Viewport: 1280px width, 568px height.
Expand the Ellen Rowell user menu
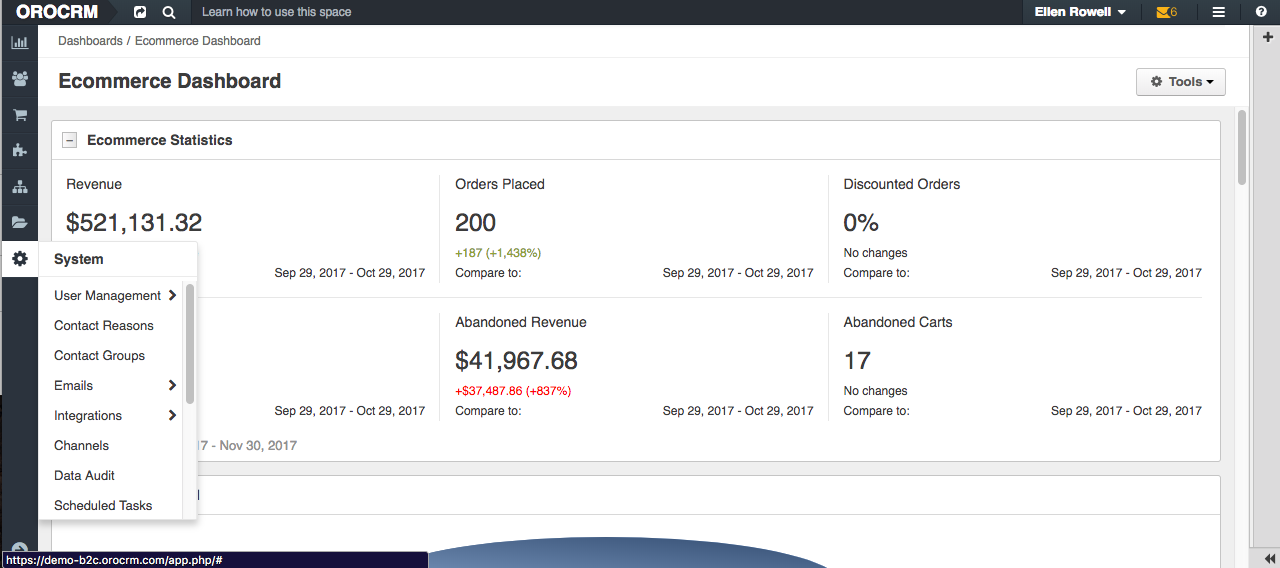pyautogui.click(x=1080, y=12)
